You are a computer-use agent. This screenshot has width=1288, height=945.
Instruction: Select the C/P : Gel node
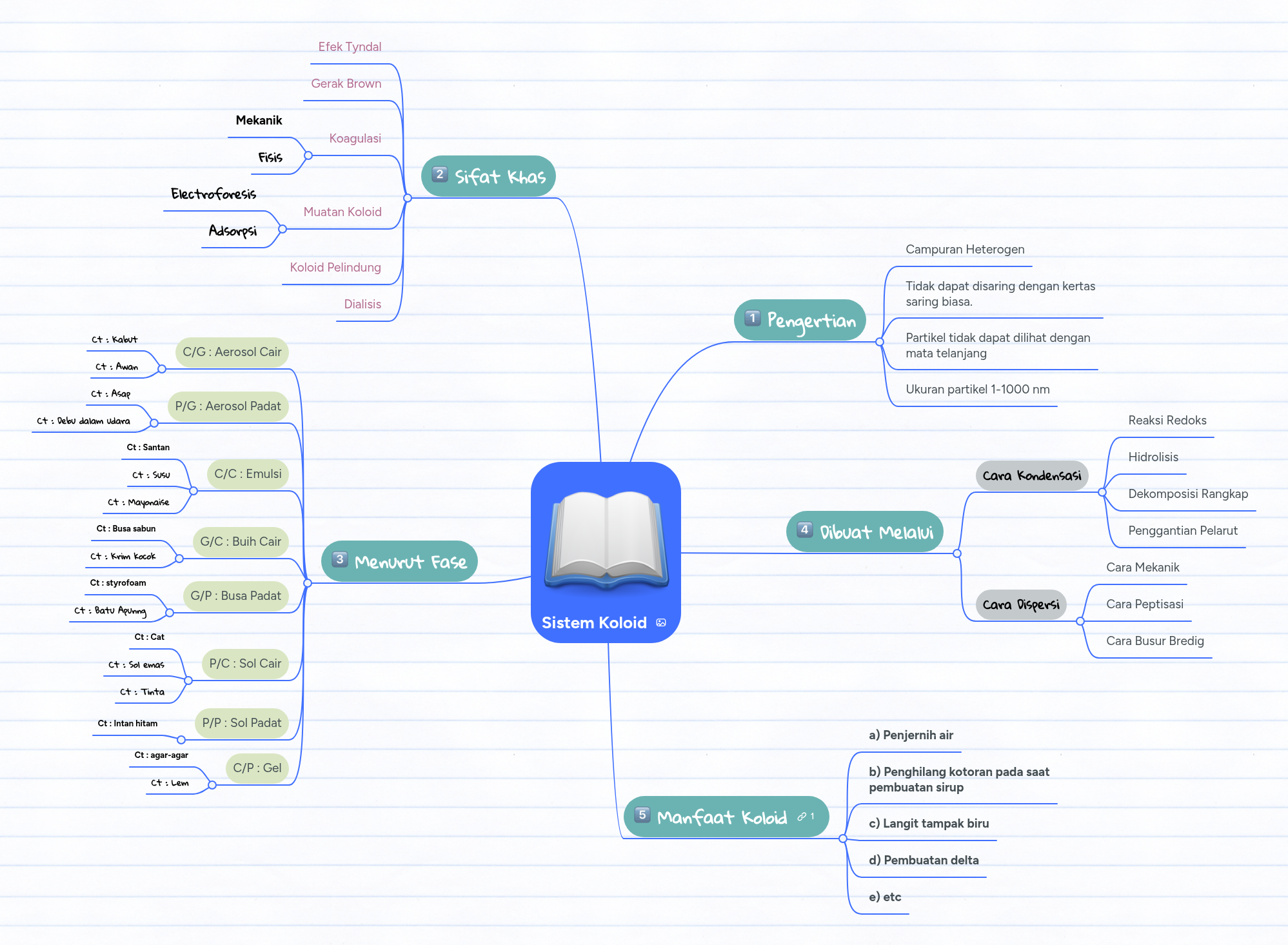257,768
